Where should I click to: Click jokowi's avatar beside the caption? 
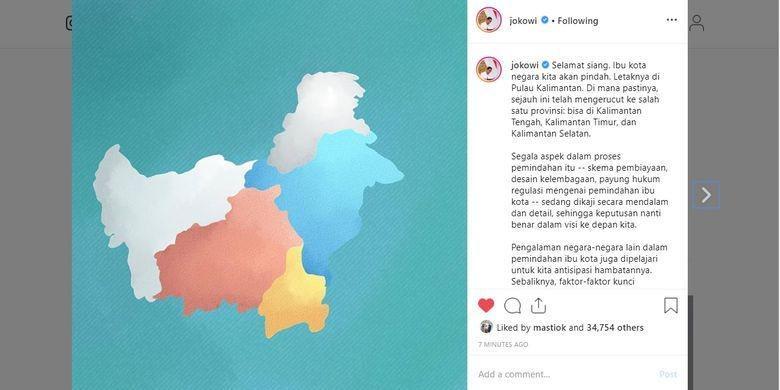[x=488, y=69]
